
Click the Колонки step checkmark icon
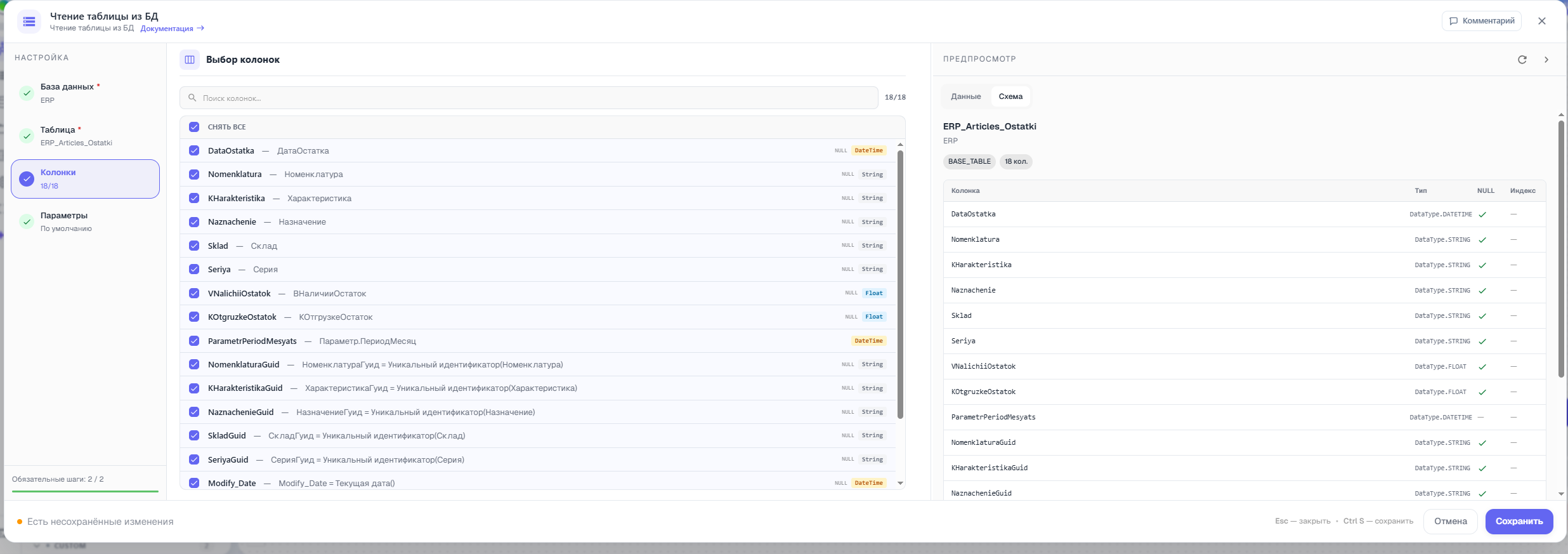[27, 179]
